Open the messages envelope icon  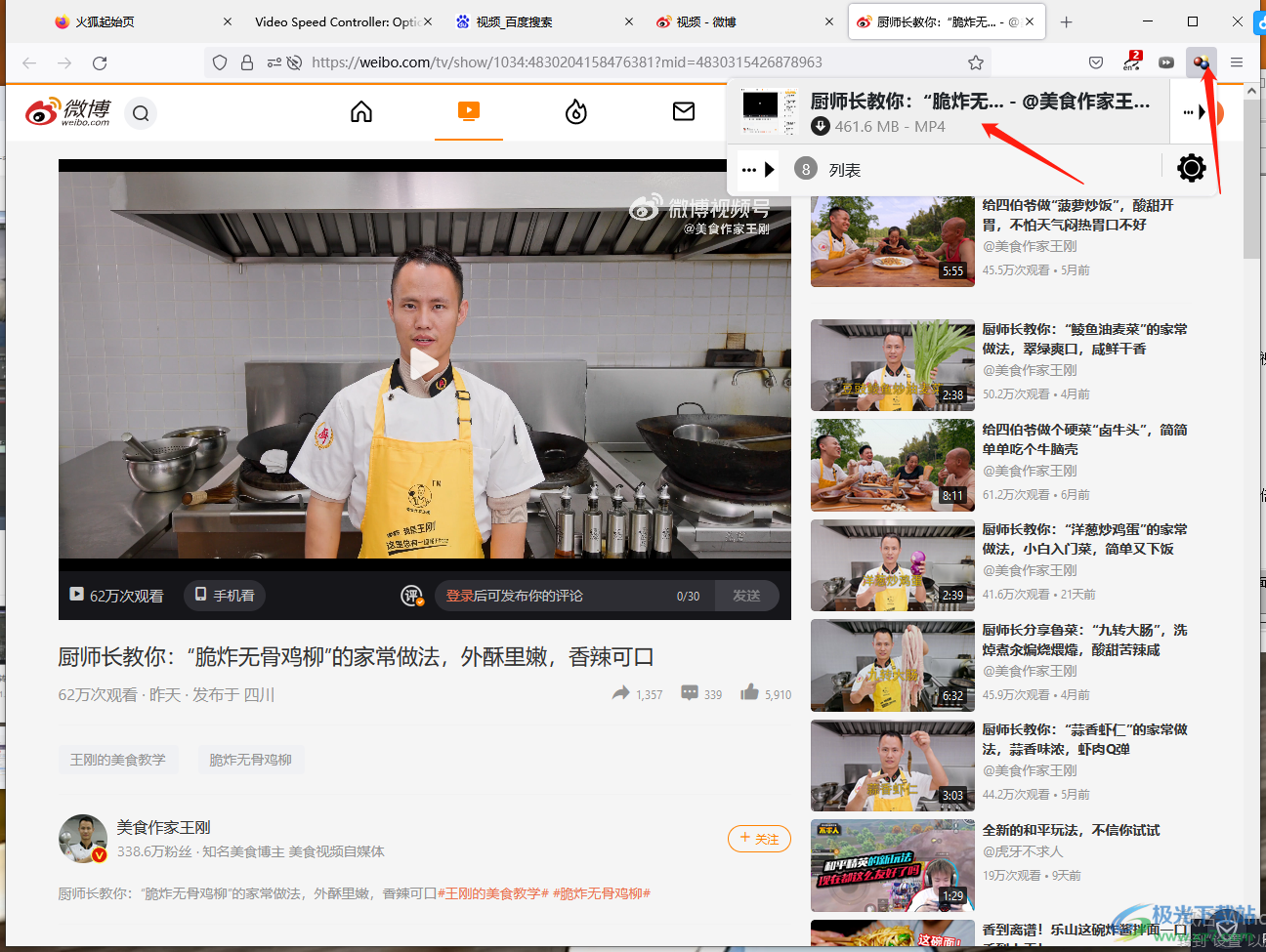[684, 111]
